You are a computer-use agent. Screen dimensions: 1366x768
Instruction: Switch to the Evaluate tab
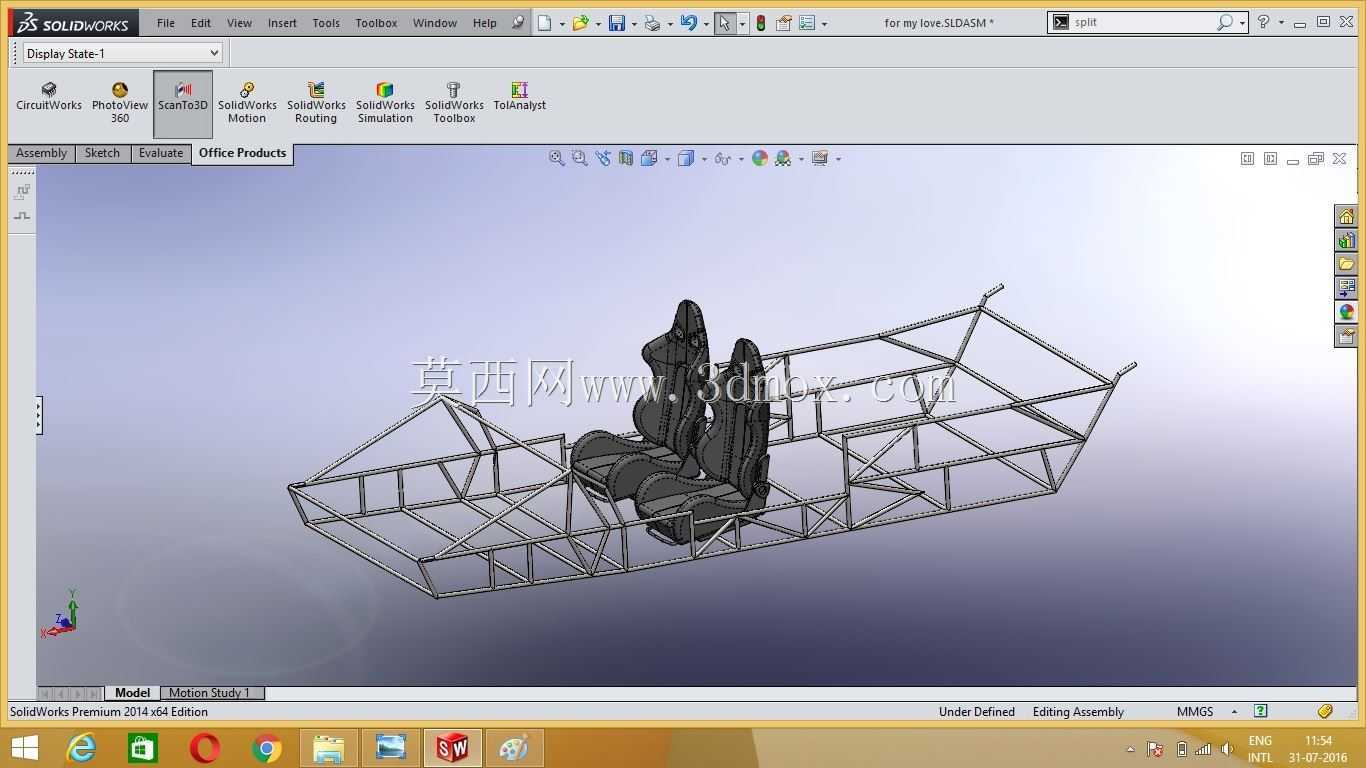click(161, 154)
